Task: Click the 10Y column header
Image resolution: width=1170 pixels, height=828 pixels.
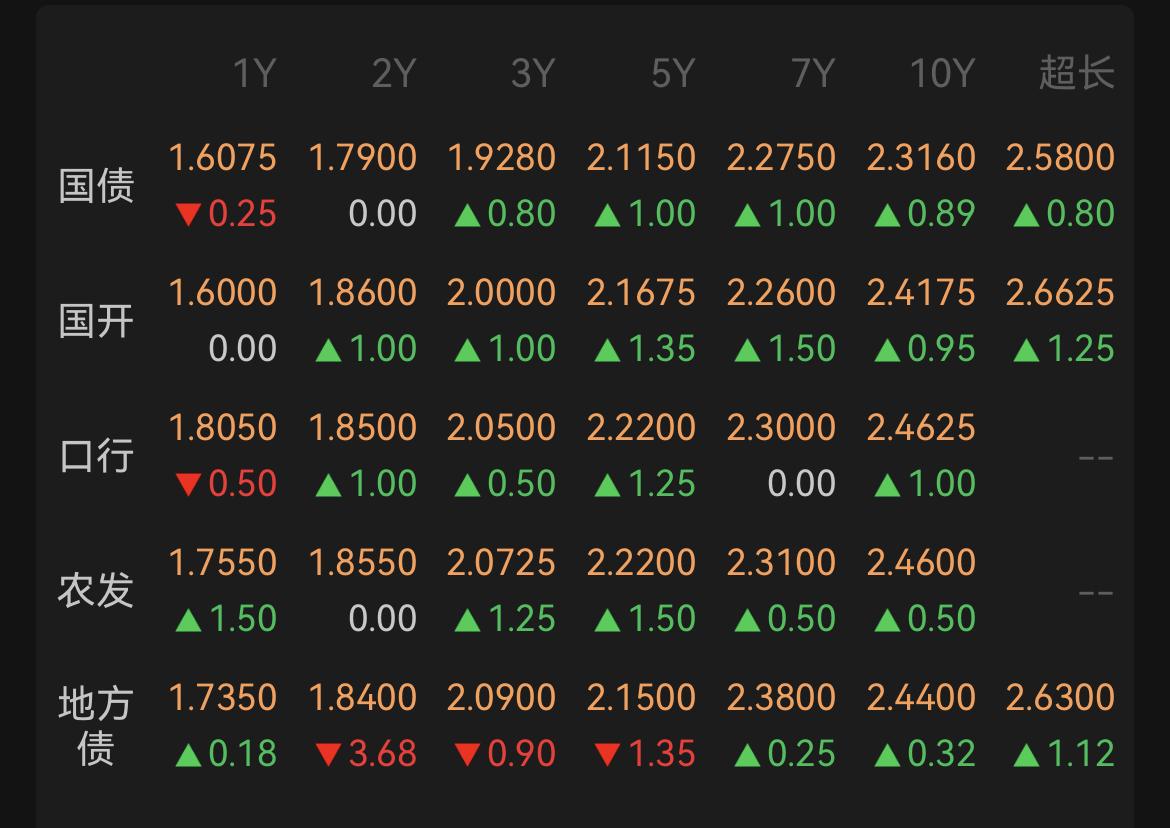Action: pyautogui.click(x=940, y=74)
